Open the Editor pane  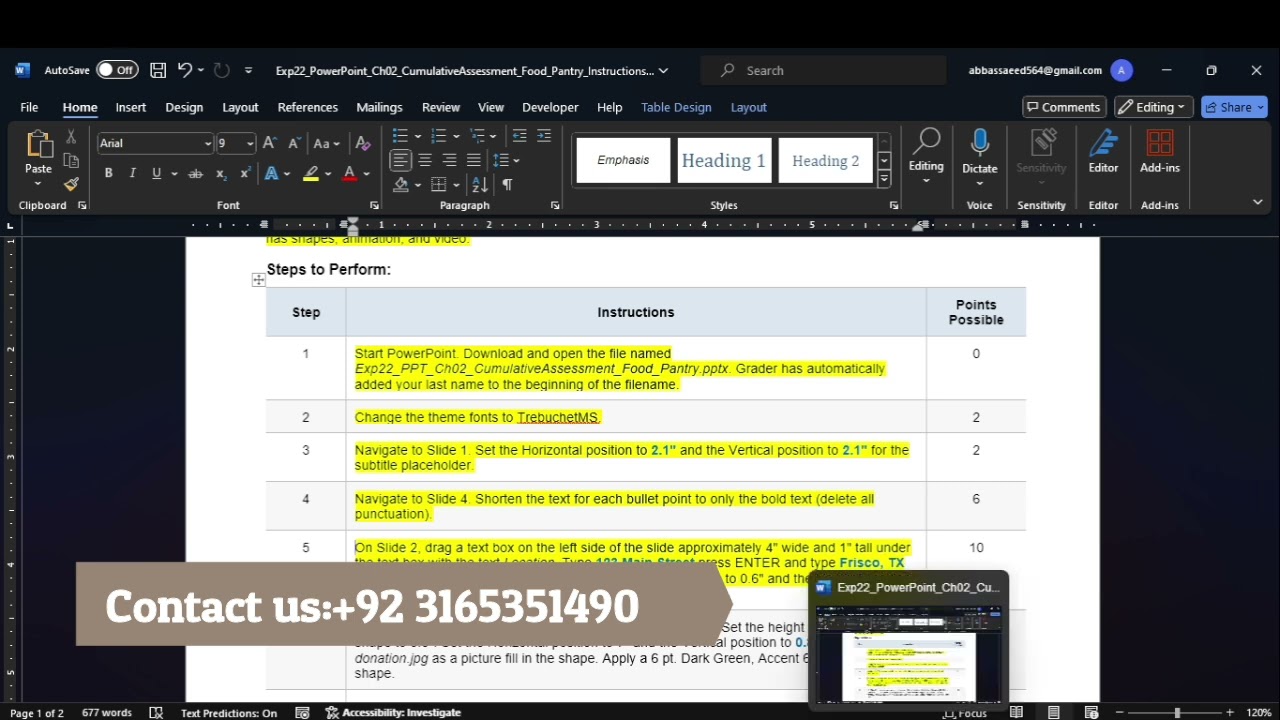1103,152
